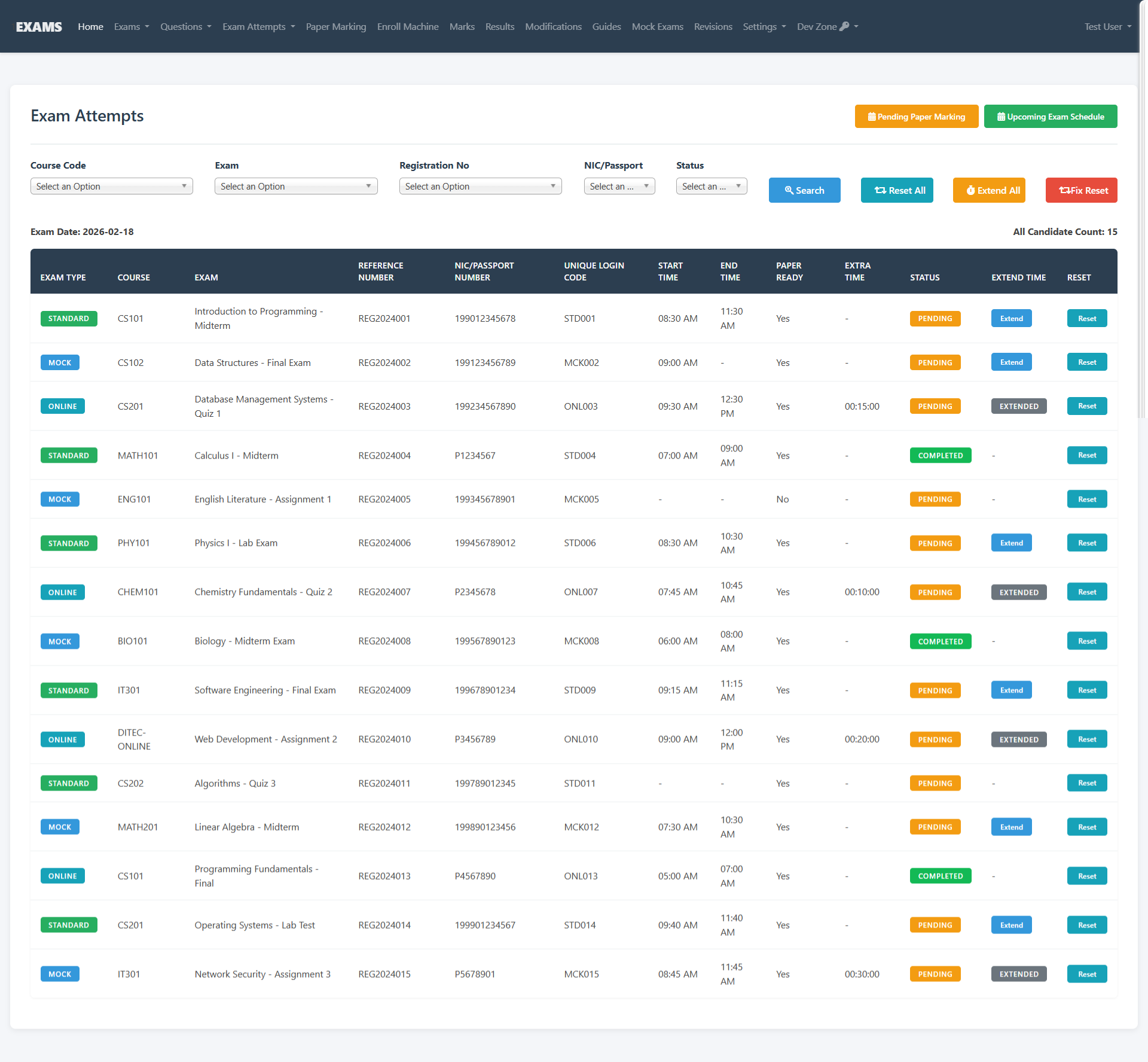Open the Exam filter dropdown
Screen dimensions: 1148x1062
(296, 187)
